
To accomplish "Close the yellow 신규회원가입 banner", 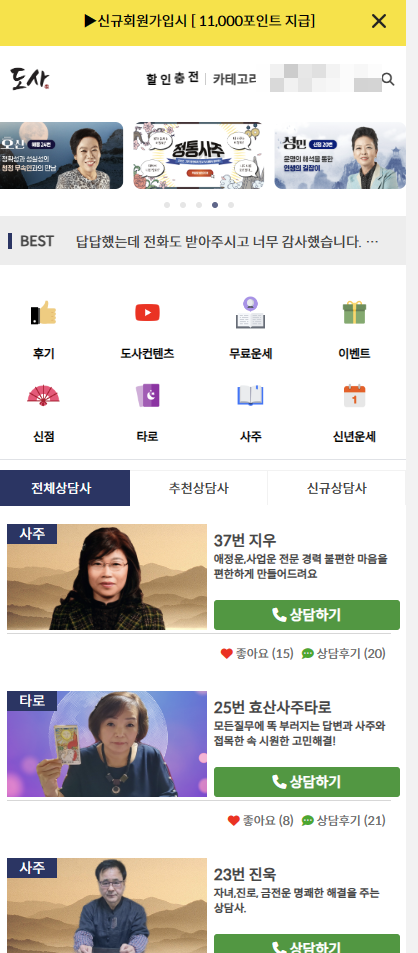I will (x=379, y=21).
